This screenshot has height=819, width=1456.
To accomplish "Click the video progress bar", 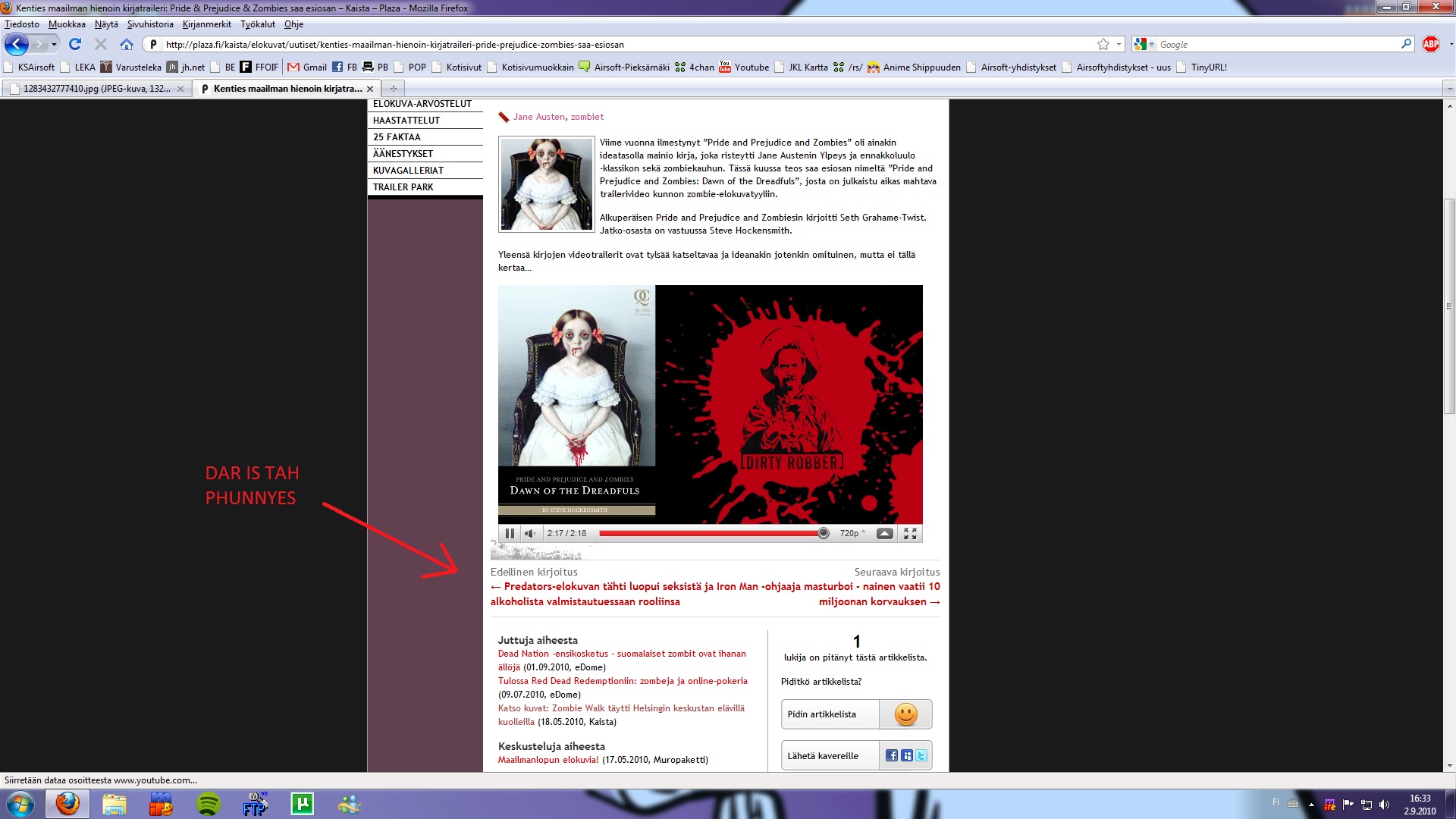I will (709, 533).
